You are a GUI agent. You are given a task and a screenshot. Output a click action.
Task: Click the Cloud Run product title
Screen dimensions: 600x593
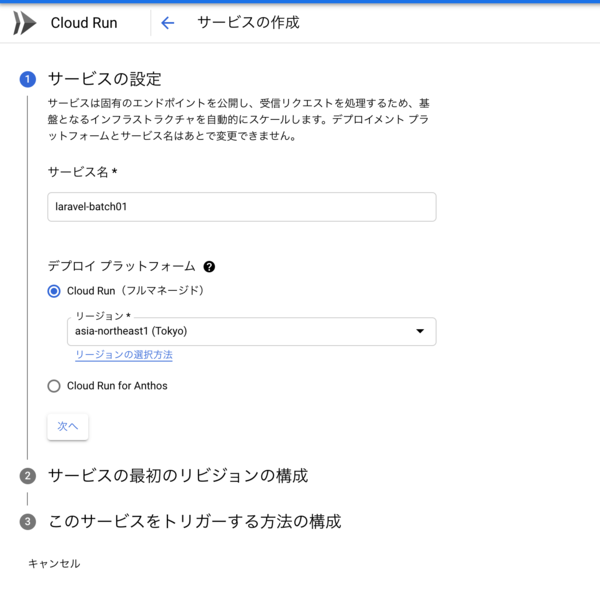click(84, 23)
